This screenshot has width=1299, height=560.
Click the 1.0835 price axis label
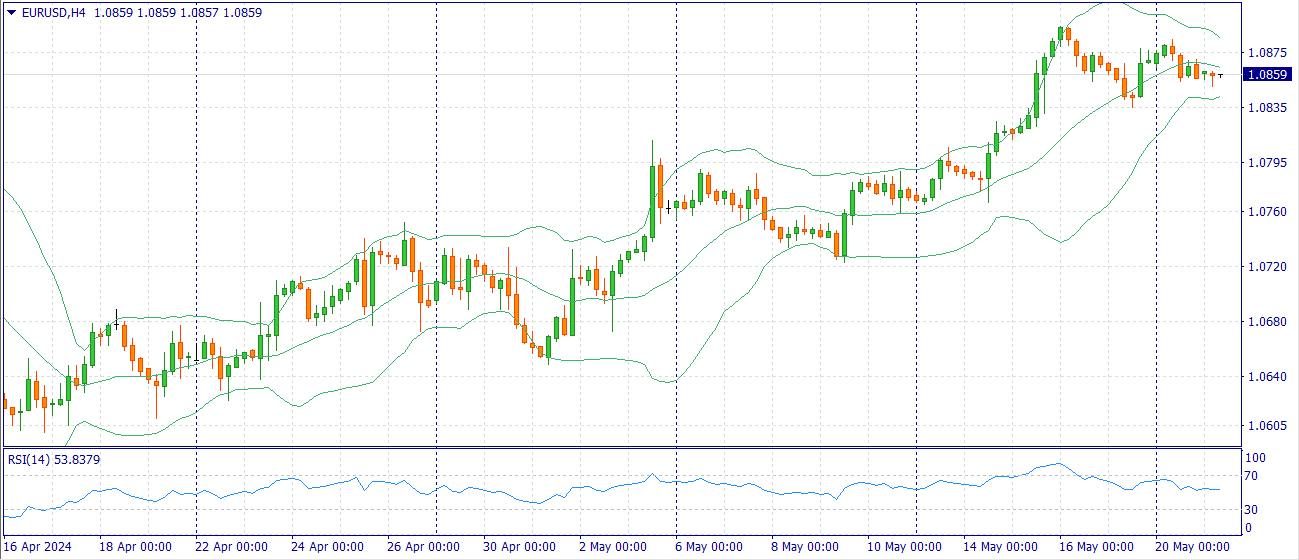pyautogui.click(x=1266, y=107)
